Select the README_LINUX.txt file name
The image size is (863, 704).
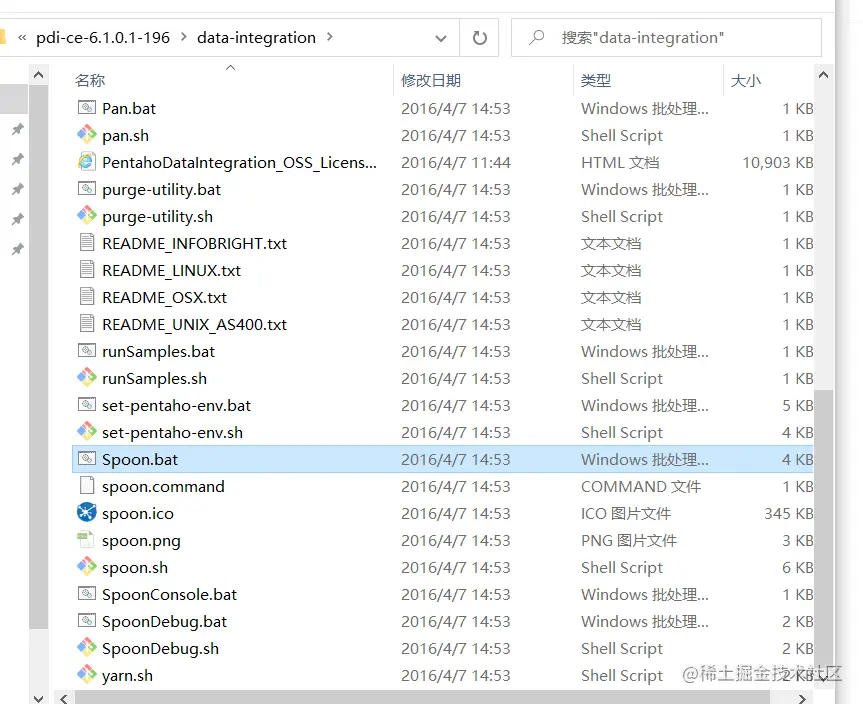171,270
